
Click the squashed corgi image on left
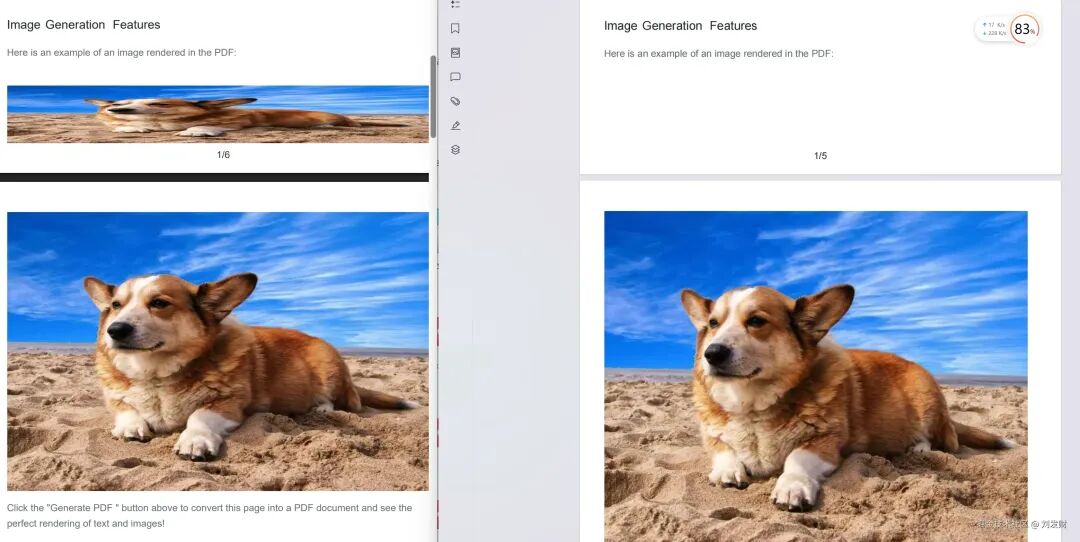click(217, 114)
